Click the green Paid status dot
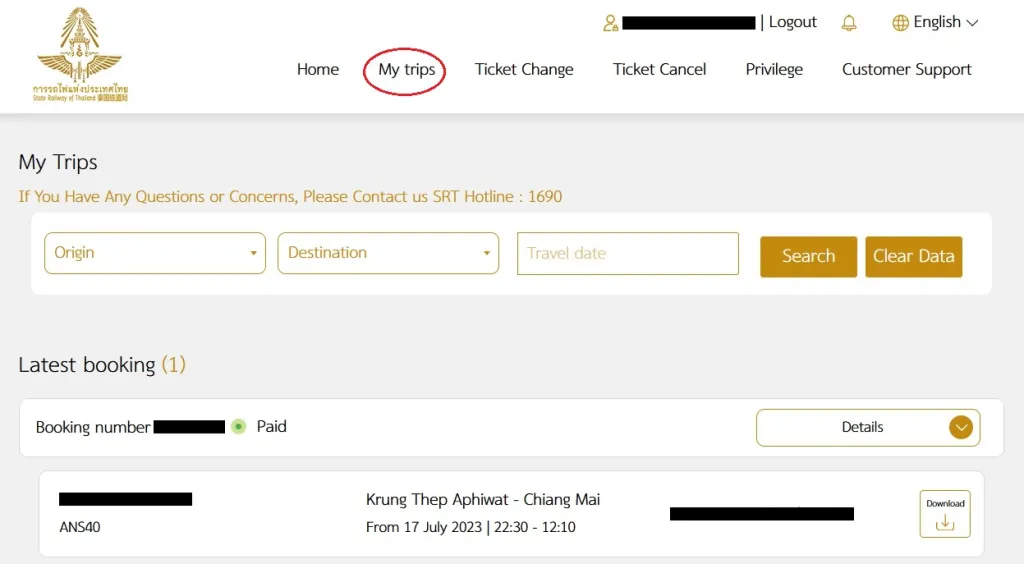This screenshot has width=1024, height=564. (238, 426)
